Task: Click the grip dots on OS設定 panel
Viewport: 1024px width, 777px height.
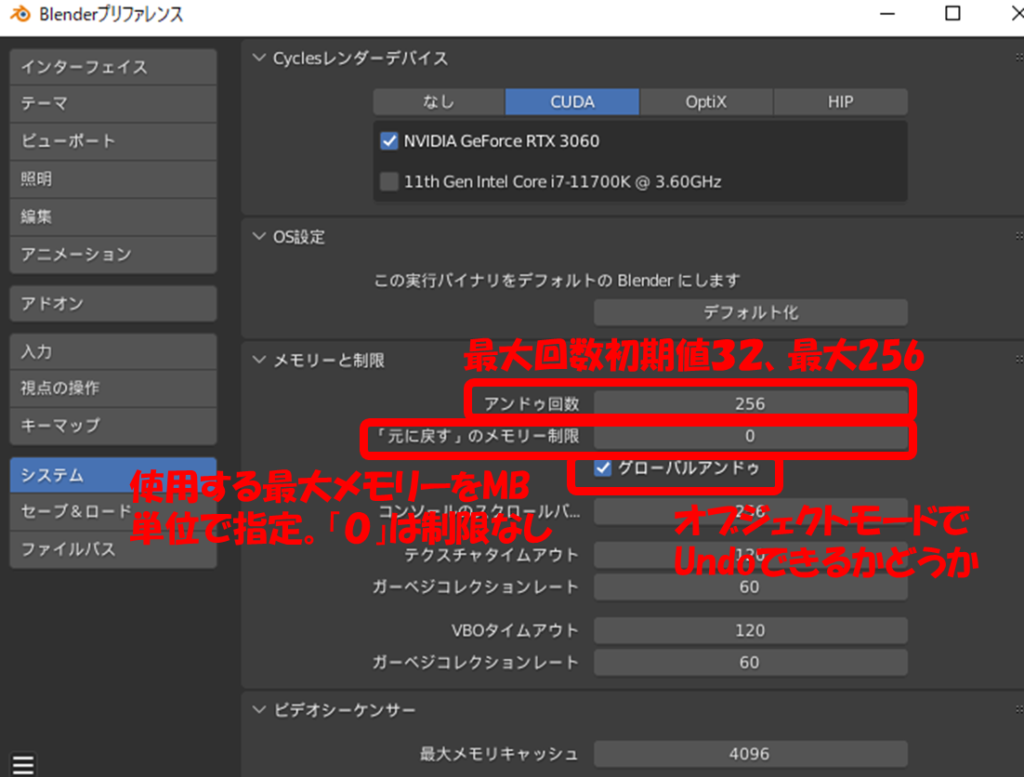Action: 1019,236
